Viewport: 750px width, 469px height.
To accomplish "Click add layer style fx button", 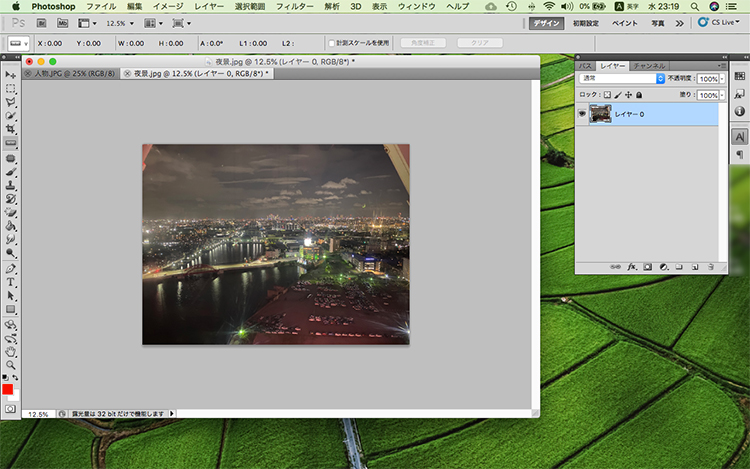I will [632, 267].
